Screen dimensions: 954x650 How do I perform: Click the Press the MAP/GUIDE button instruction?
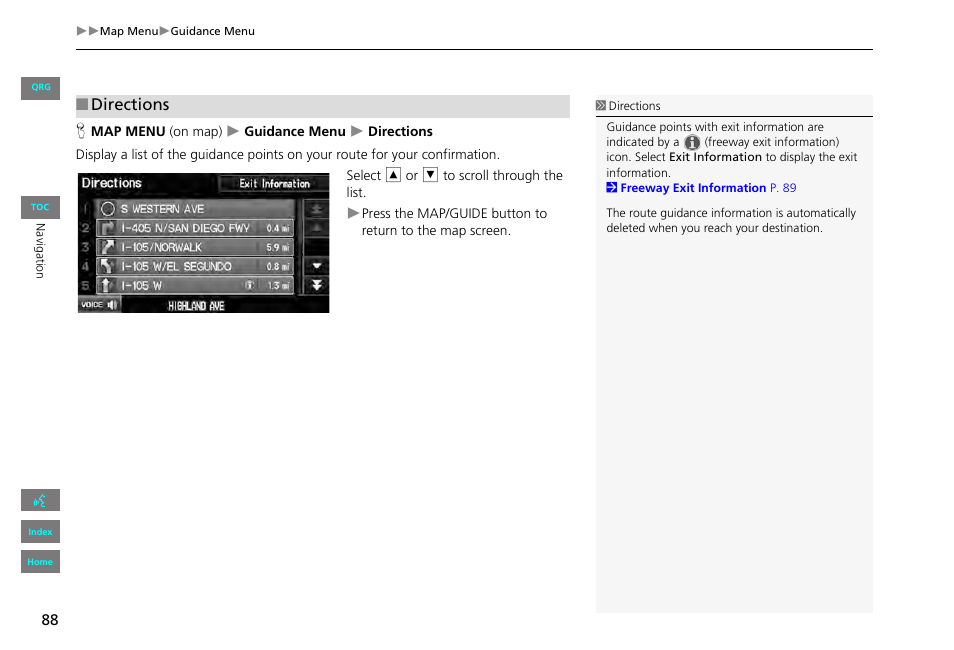[x=454, y=222]
